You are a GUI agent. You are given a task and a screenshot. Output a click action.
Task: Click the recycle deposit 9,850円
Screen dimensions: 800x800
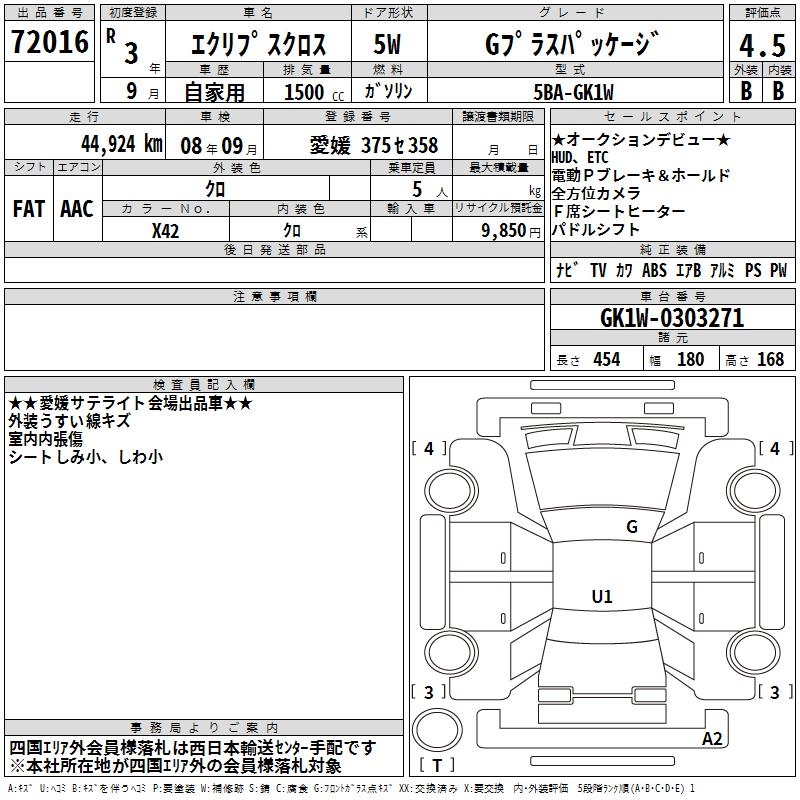click(511, 231)
